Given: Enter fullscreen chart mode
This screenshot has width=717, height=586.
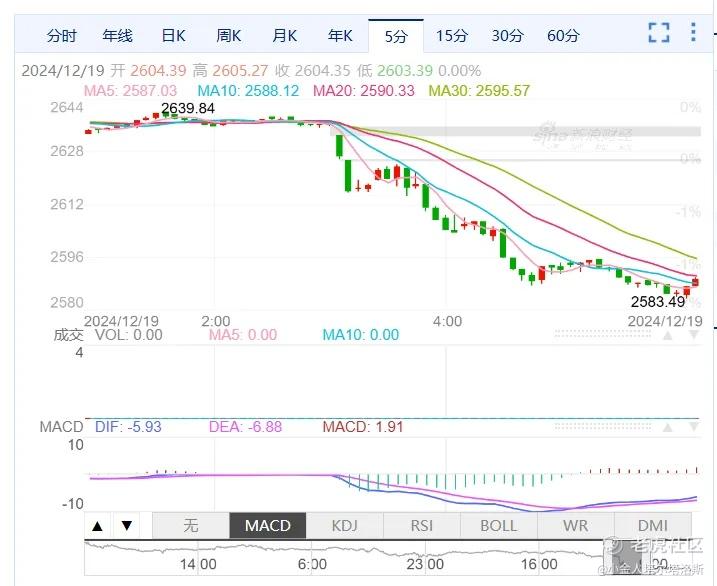Looking at the screenshot, I should click(x=659, y=32).
